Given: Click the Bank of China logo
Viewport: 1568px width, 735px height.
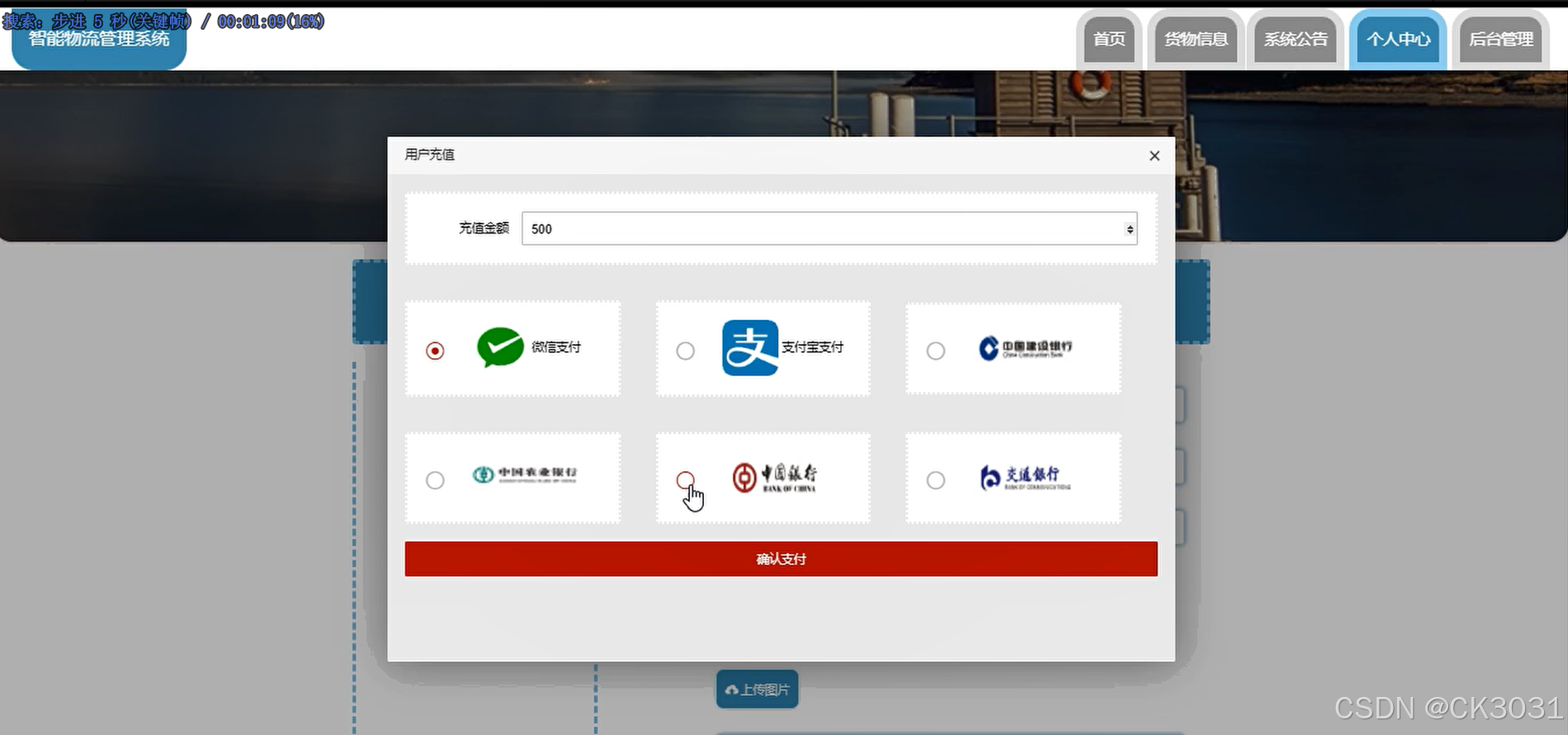Looking at the screenshot, I should coord(775,478).
